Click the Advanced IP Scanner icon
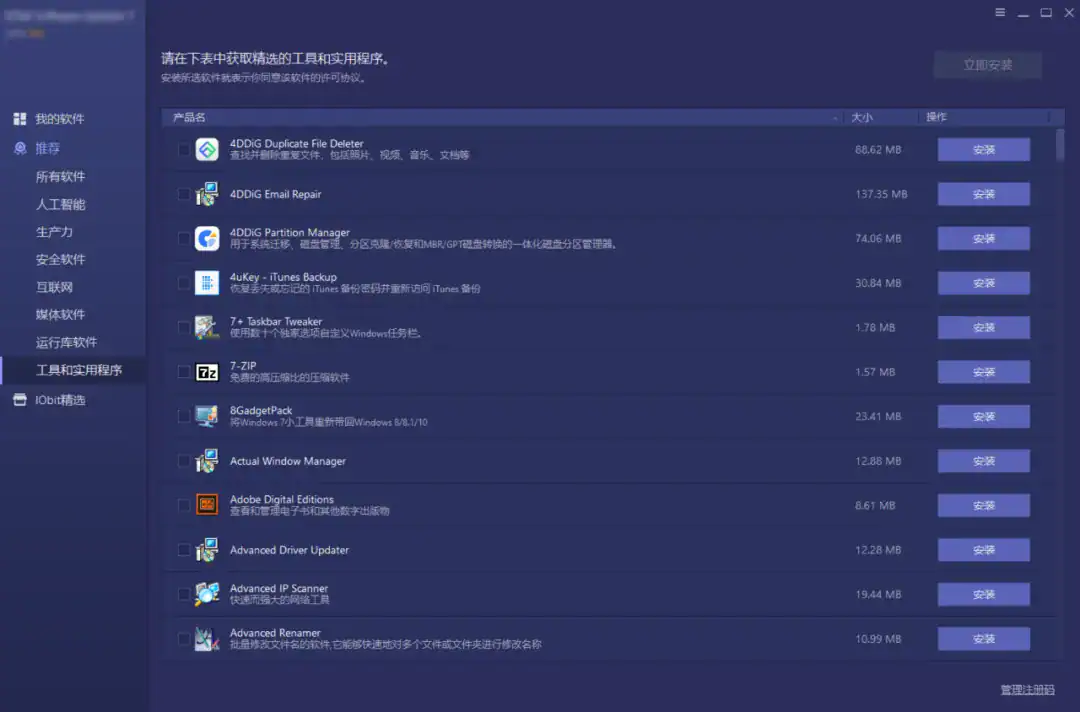This screenshot has width=1080, height=712. point(207,594)
